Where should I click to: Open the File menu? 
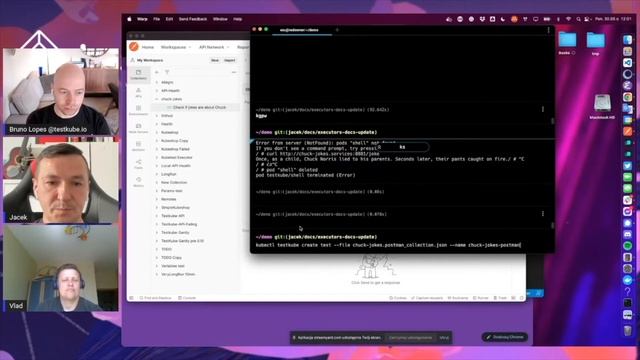[156, 19]
